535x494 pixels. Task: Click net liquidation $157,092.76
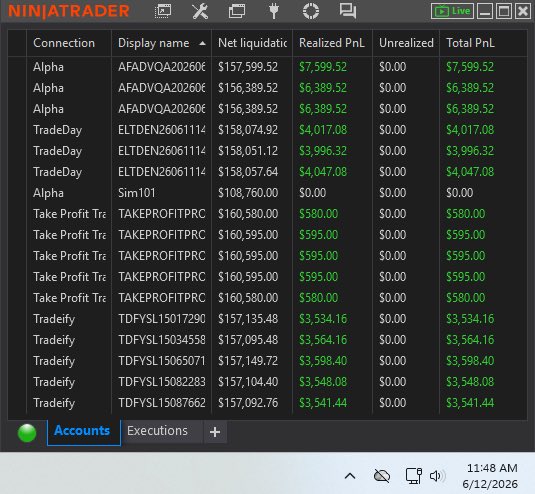pos(248,403)
